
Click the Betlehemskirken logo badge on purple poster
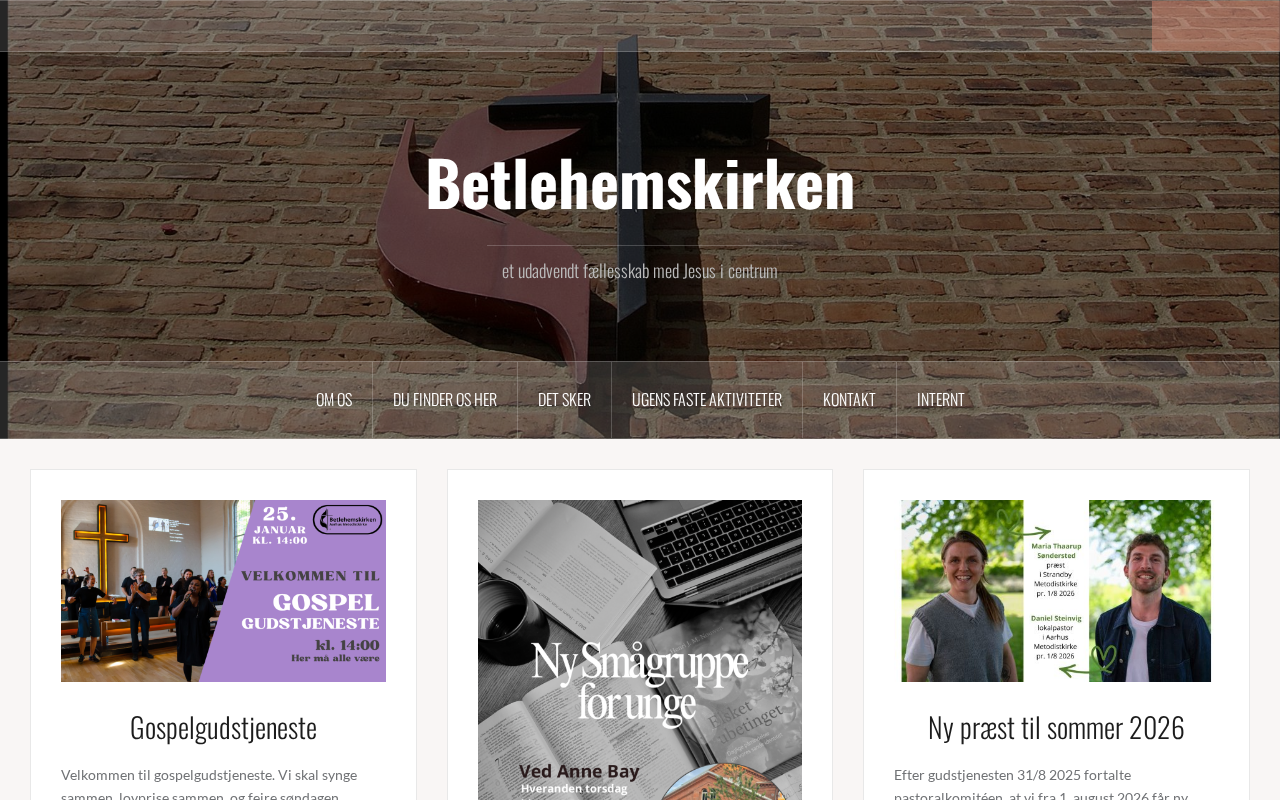pyautogui.click(x=347, y=520)
